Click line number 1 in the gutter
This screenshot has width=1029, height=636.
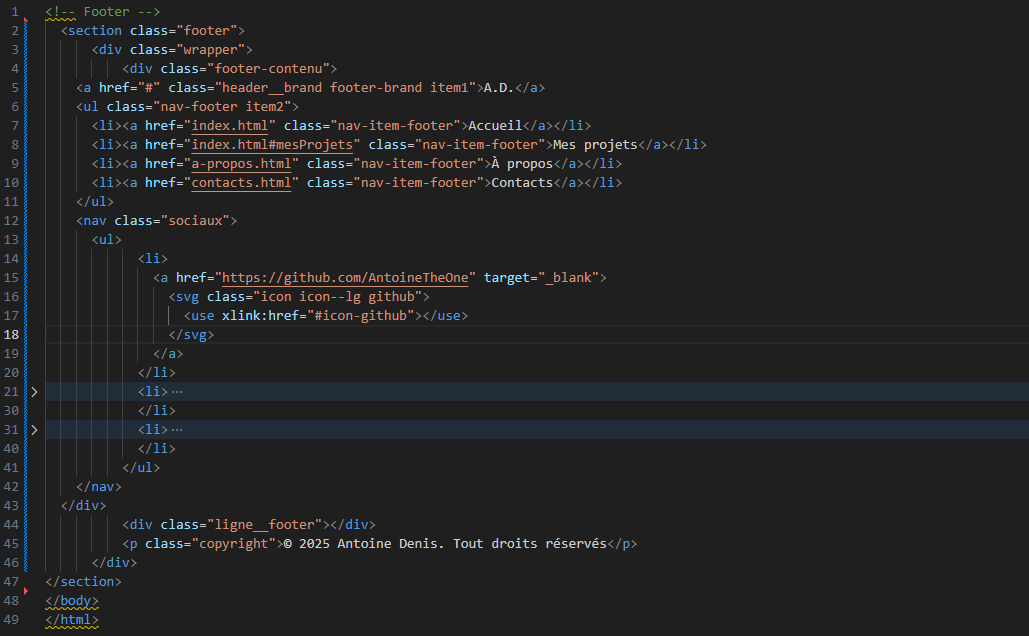tap(14, 11)
